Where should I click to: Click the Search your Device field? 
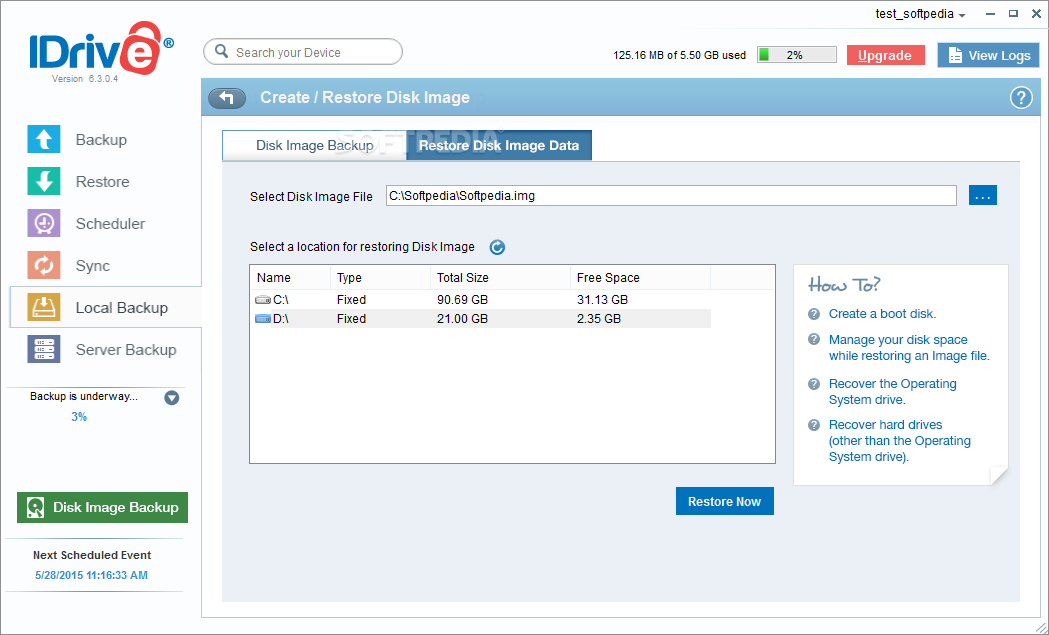point(303,52)
